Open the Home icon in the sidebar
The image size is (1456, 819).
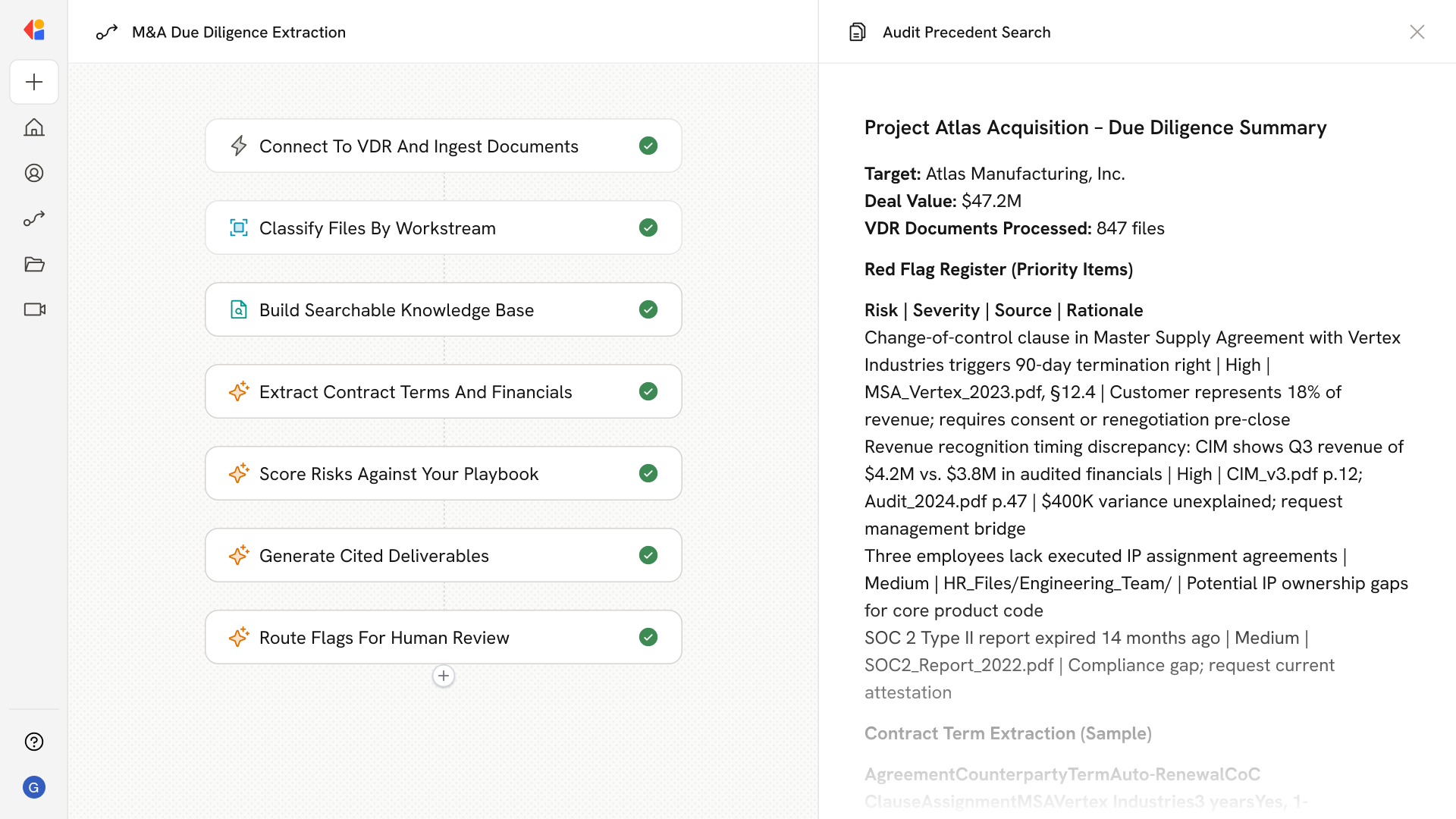(34, 127)
